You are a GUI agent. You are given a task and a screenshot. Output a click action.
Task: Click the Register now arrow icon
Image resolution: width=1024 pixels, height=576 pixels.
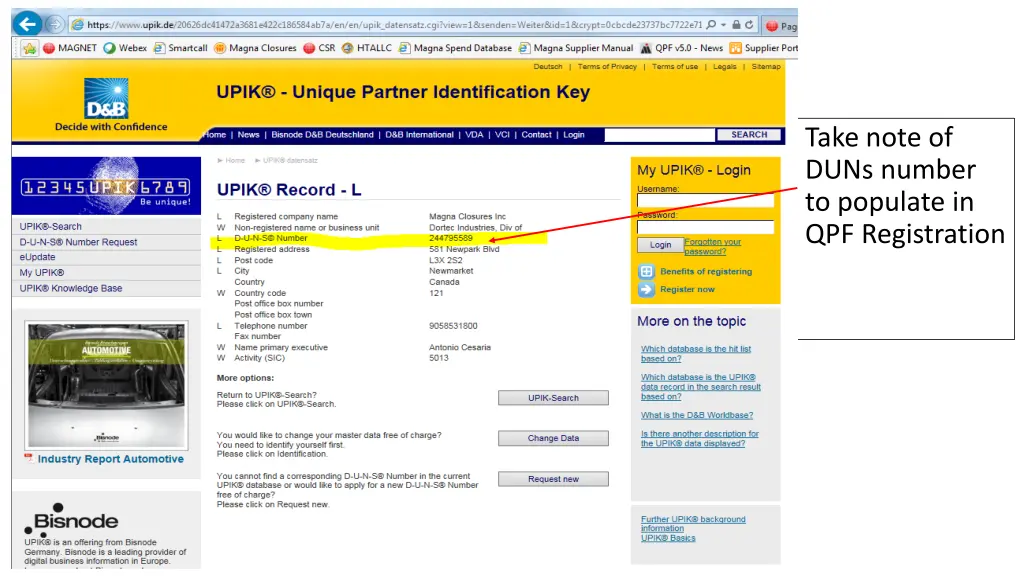tap(646, 290)
